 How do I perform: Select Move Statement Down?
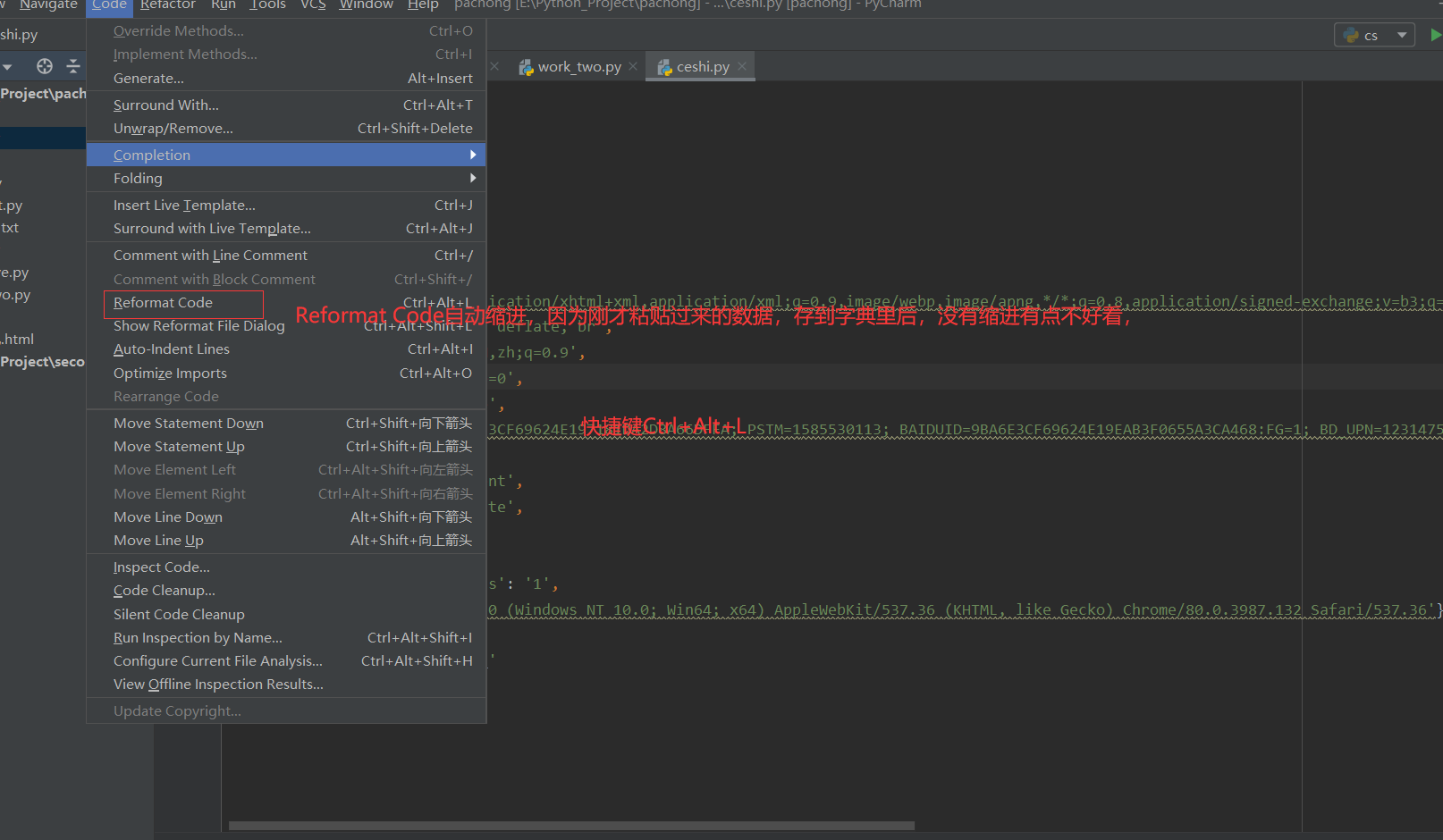(286, 424)
